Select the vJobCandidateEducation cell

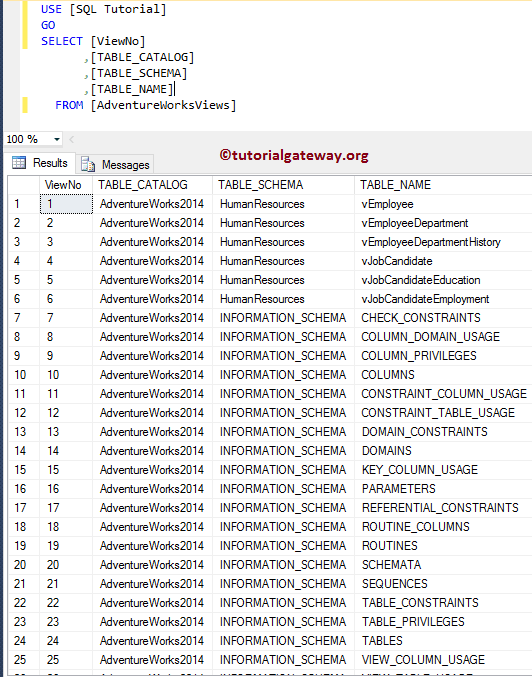pos(443,280)
